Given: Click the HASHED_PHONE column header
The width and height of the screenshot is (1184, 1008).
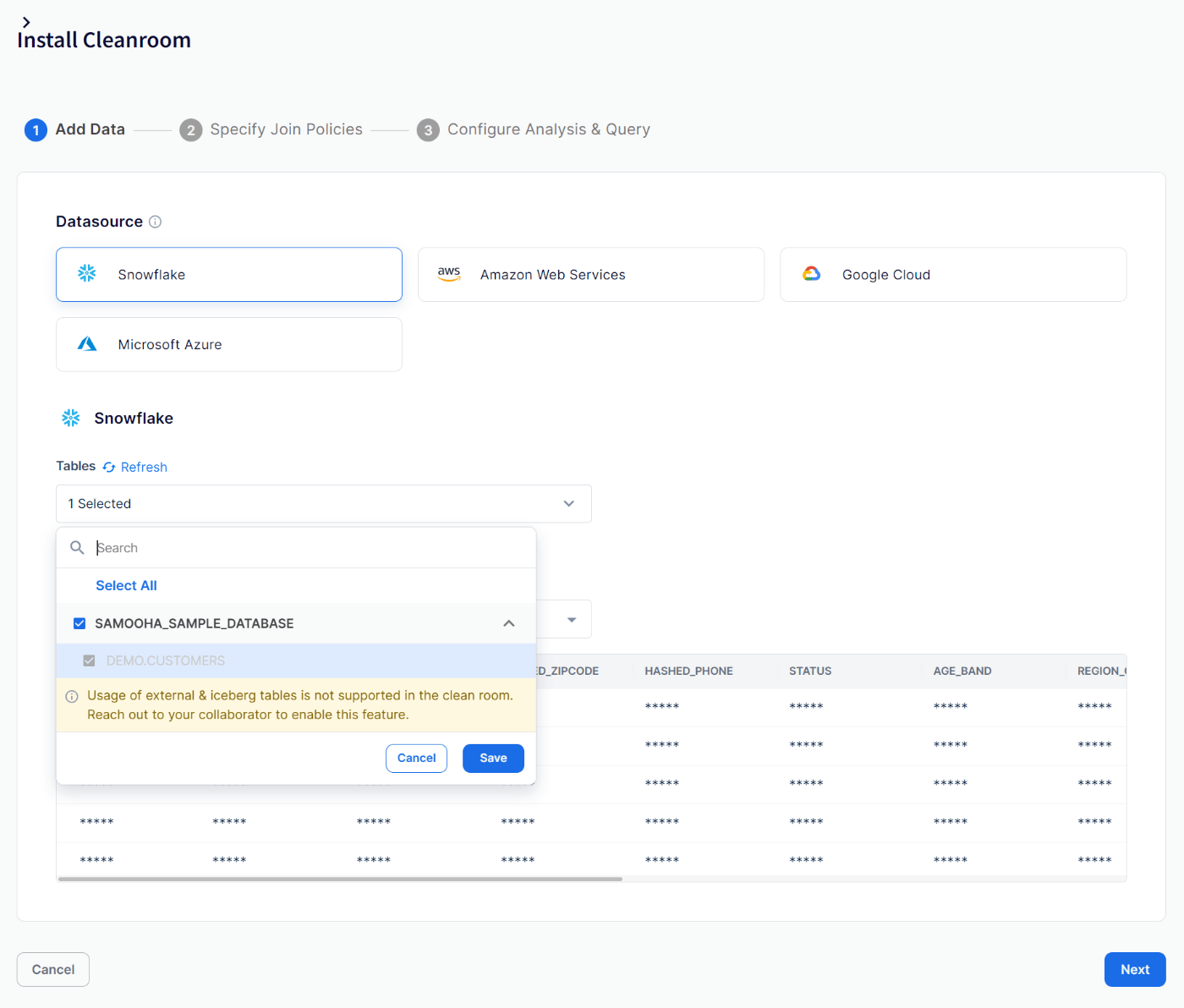Looking at the screenshot, I should (x=688, y=671).
